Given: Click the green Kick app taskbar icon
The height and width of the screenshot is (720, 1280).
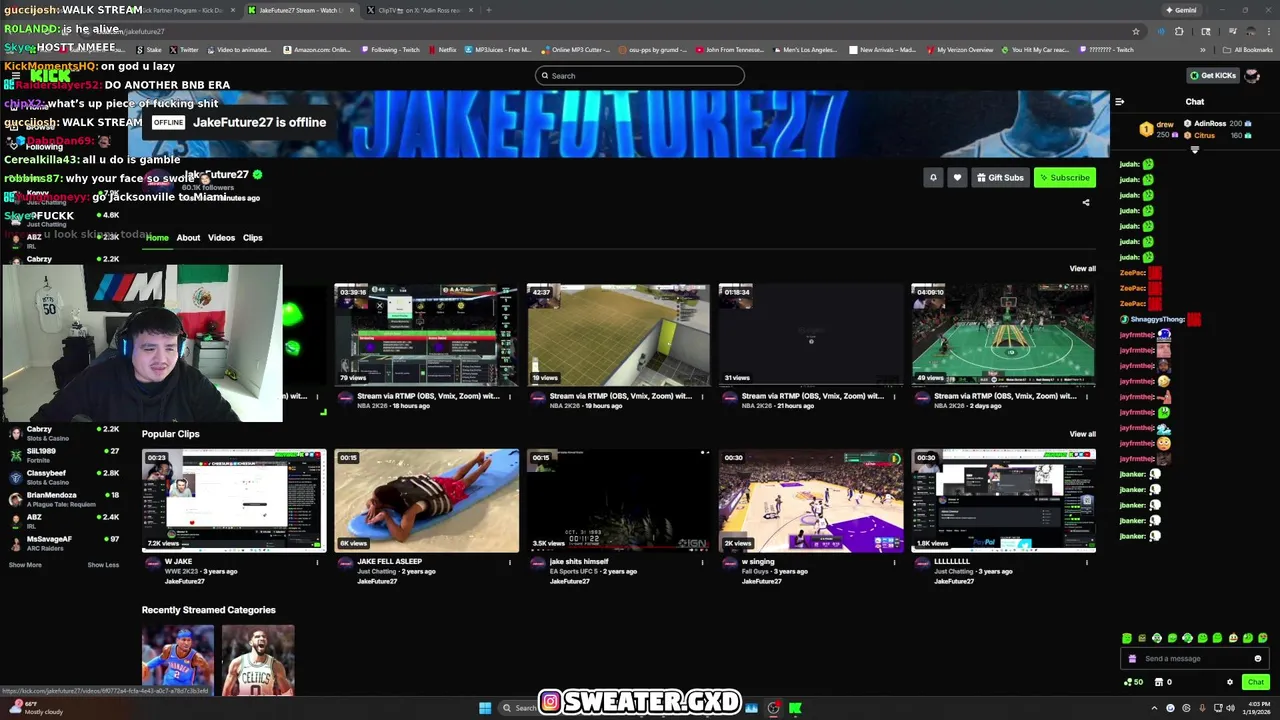Looking at the screenshot, I should [x=795, y=708].
